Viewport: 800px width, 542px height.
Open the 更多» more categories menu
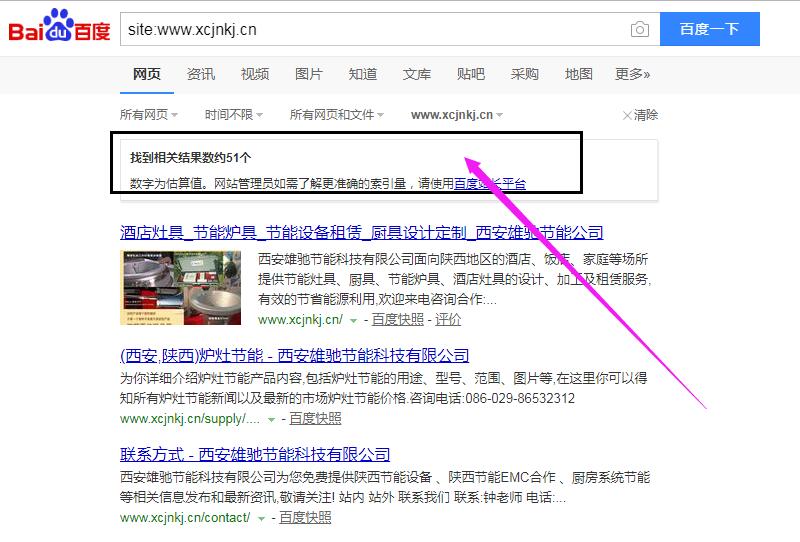click(x=632, y=74)
